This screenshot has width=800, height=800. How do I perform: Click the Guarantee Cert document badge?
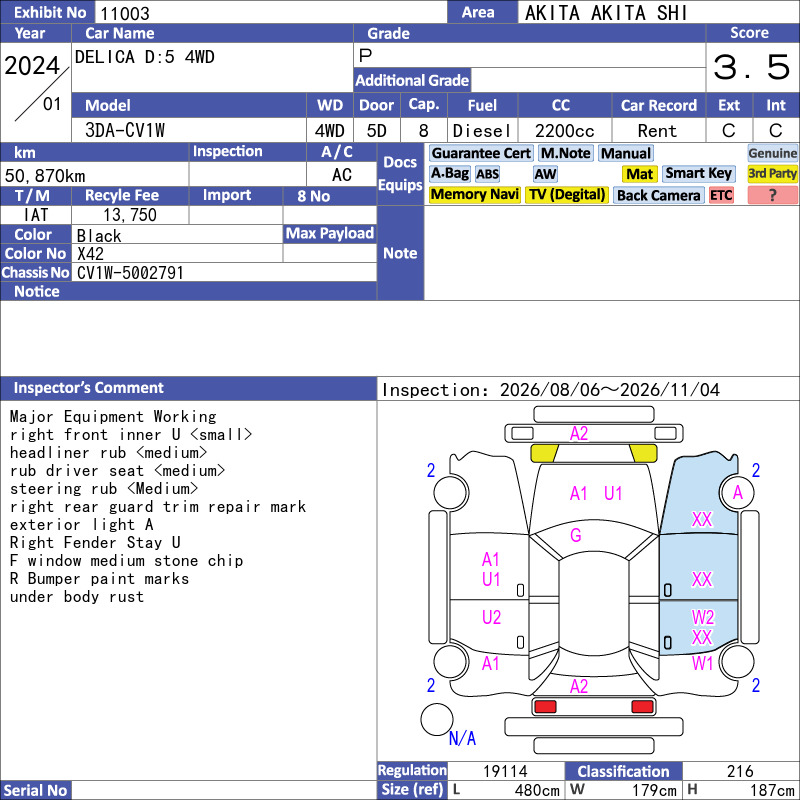pyautogui.click(x=481, y=153)
